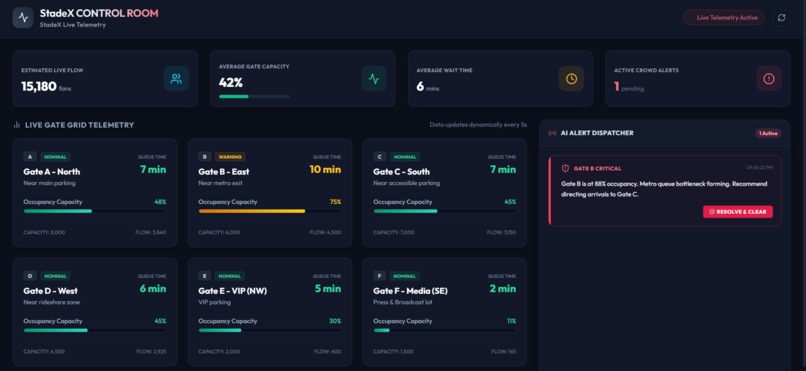806x371 pixels.
Task: Click the 2 min queue time on Gate F
Action: (503, 288)
